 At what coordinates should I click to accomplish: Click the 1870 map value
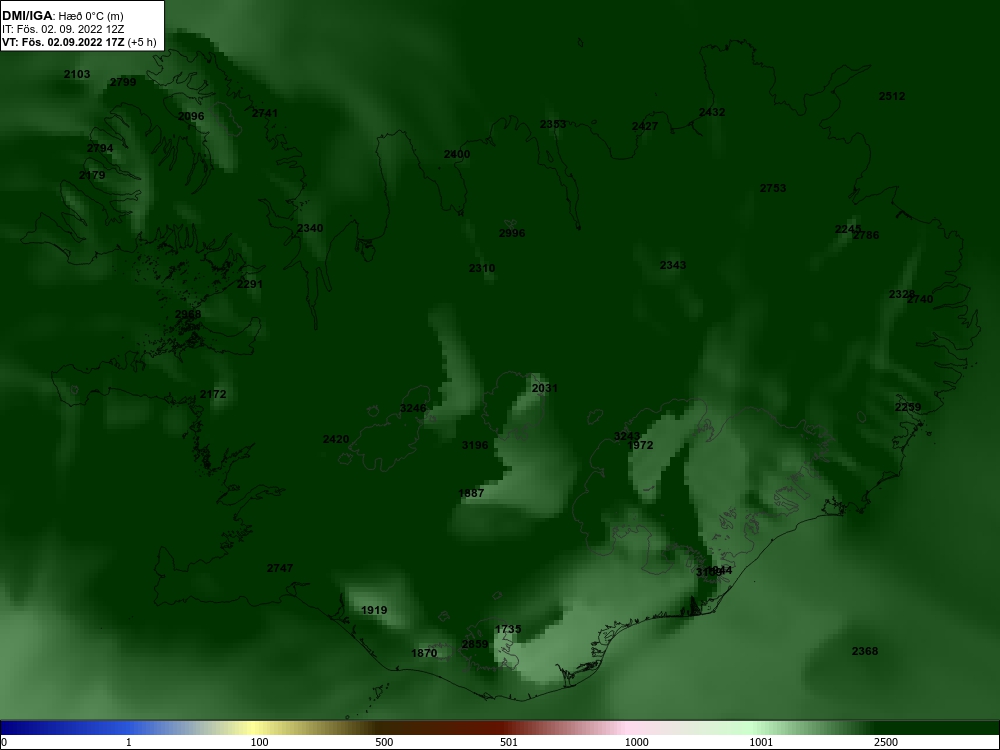[x=424, y=653]
